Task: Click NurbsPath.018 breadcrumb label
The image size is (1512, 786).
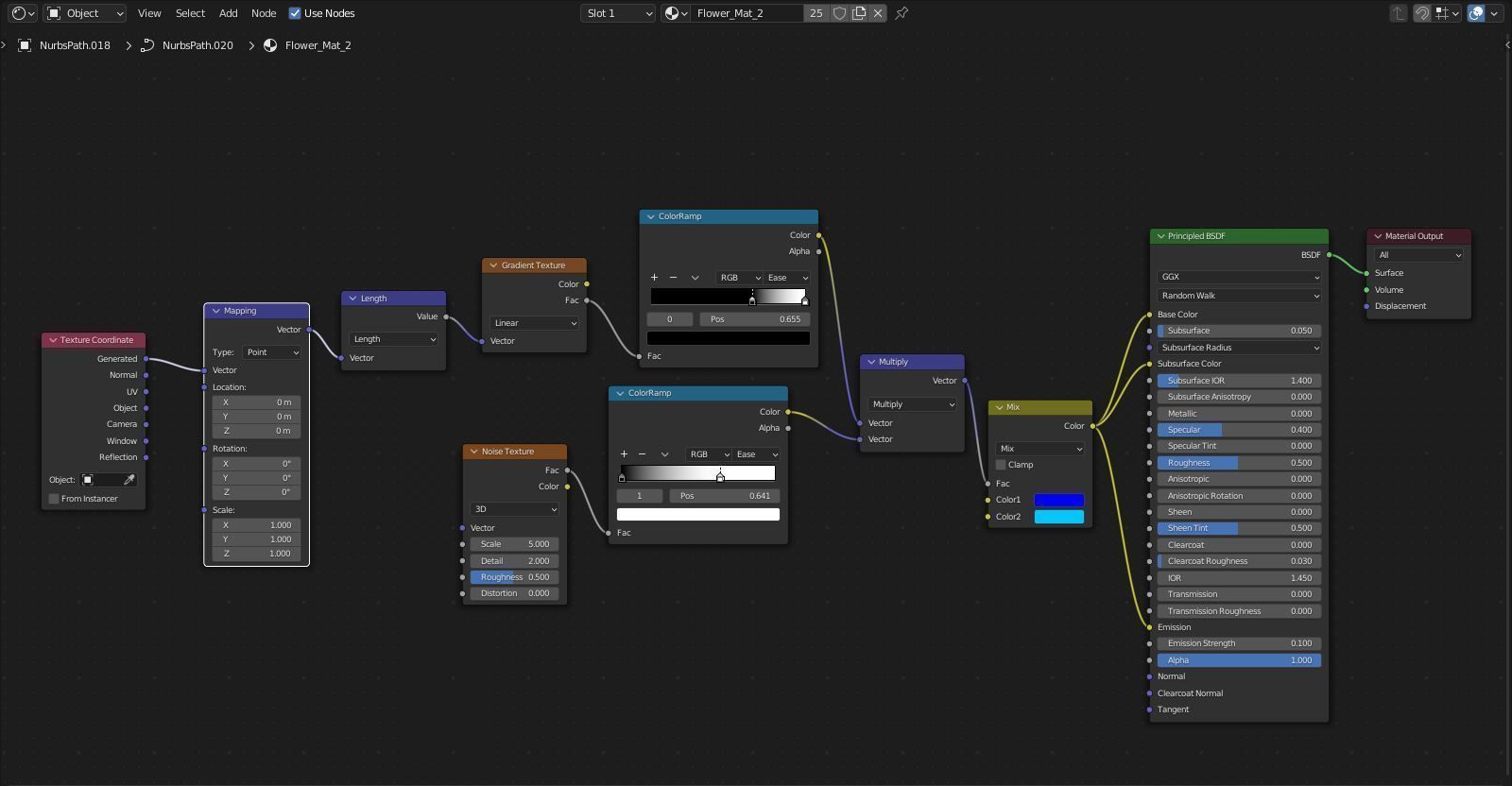Action: [x=75, y=45]
